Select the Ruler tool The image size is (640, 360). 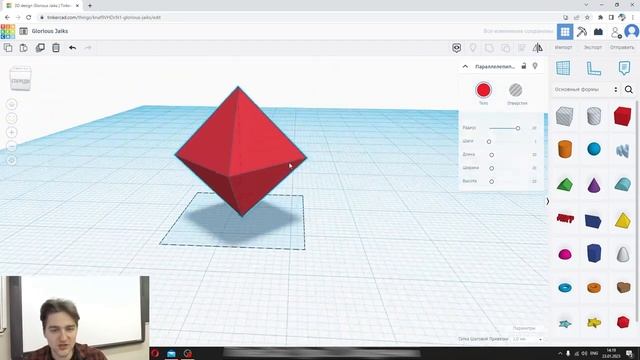(x=593, y=68)
